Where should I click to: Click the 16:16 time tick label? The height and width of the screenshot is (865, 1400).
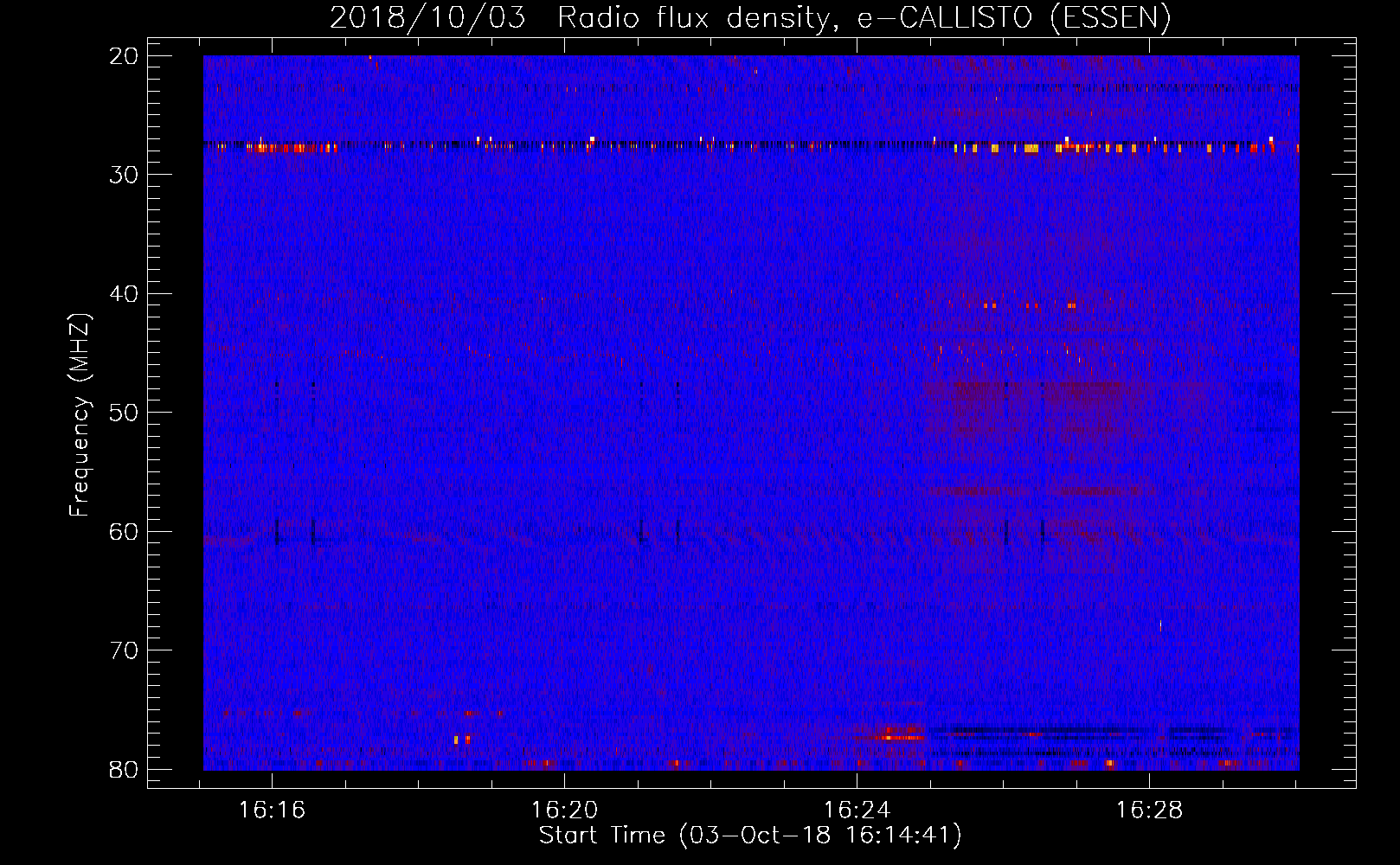(x=273, y=810)
